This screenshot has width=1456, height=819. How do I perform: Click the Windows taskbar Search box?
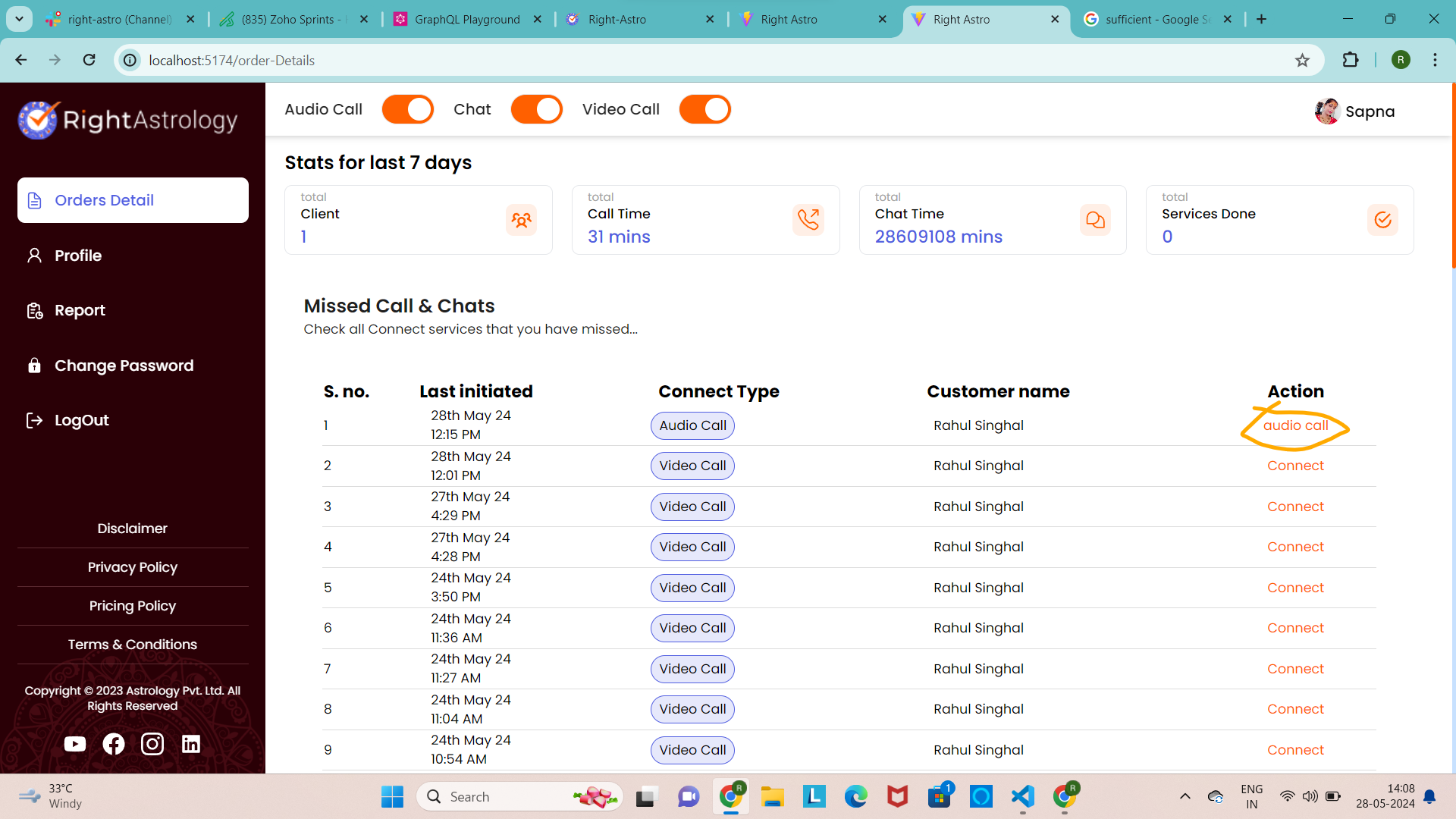[500, 796]
